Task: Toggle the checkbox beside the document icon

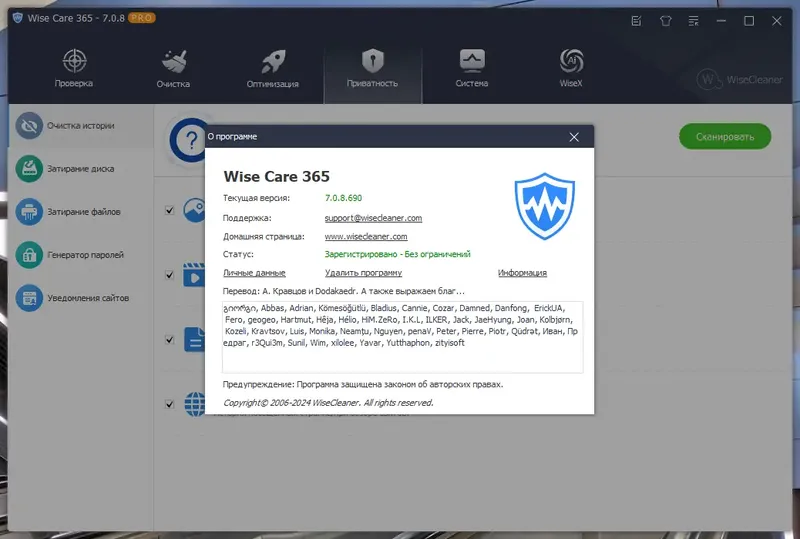Action: pyautogui.click(x=169, y=339)
